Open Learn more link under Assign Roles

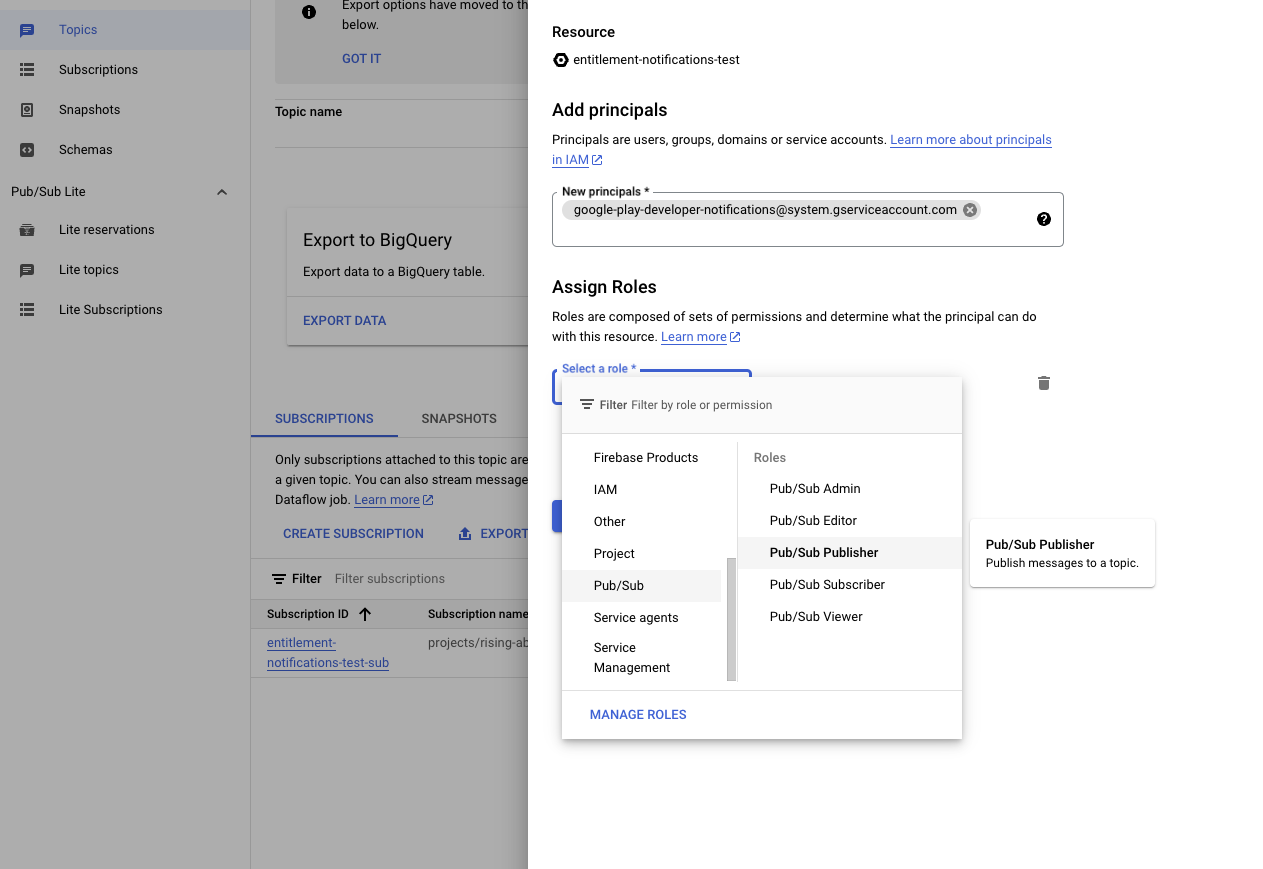[x=700, y=337]
